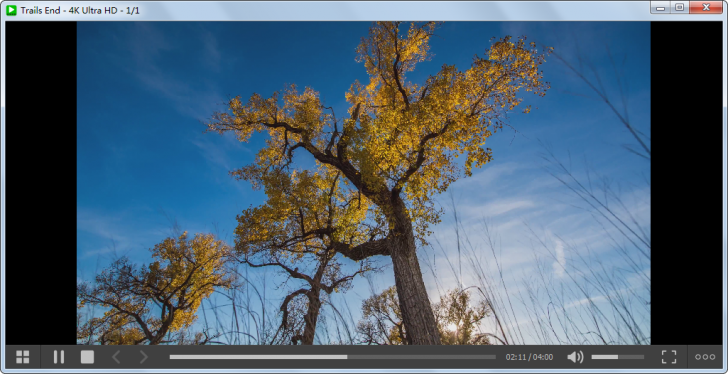Image resolution: width=728 pixels, height=374 pixels.
Task: Enter fullscreen mode
Action: (669, 357)
